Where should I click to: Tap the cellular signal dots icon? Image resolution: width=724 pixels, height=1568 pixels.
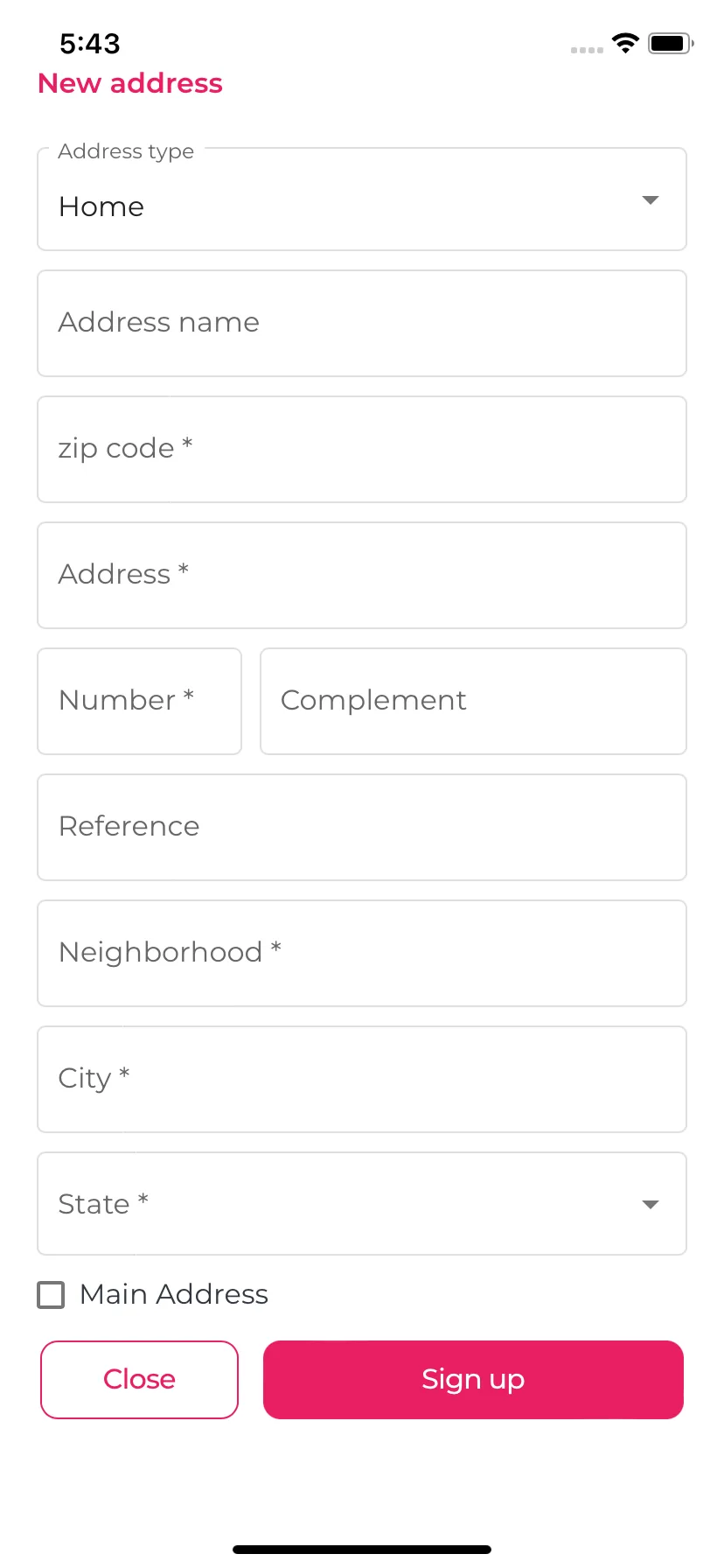coord(587,50)
